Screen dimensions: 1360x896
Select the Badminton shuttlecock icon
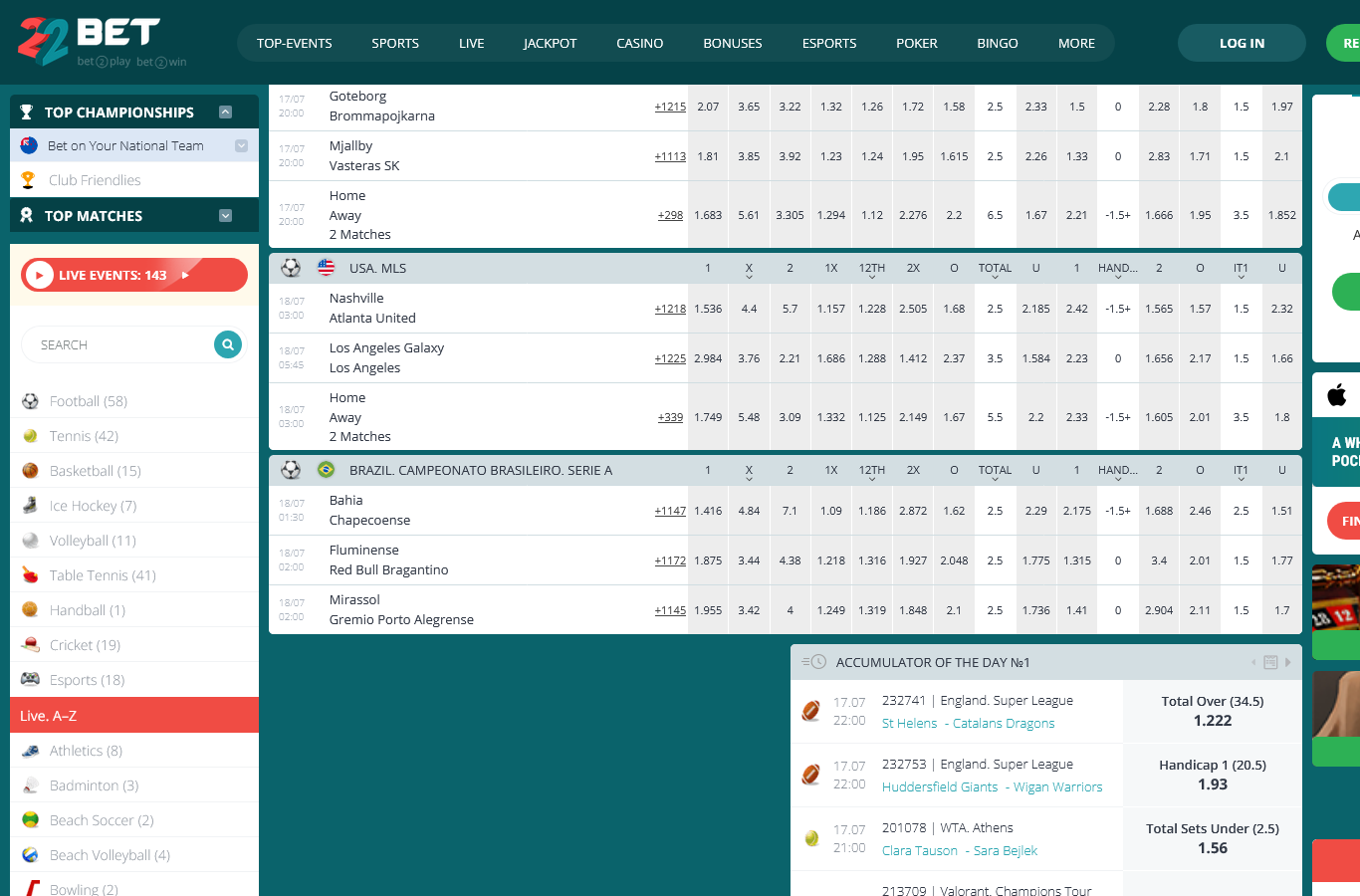(30, 785)
